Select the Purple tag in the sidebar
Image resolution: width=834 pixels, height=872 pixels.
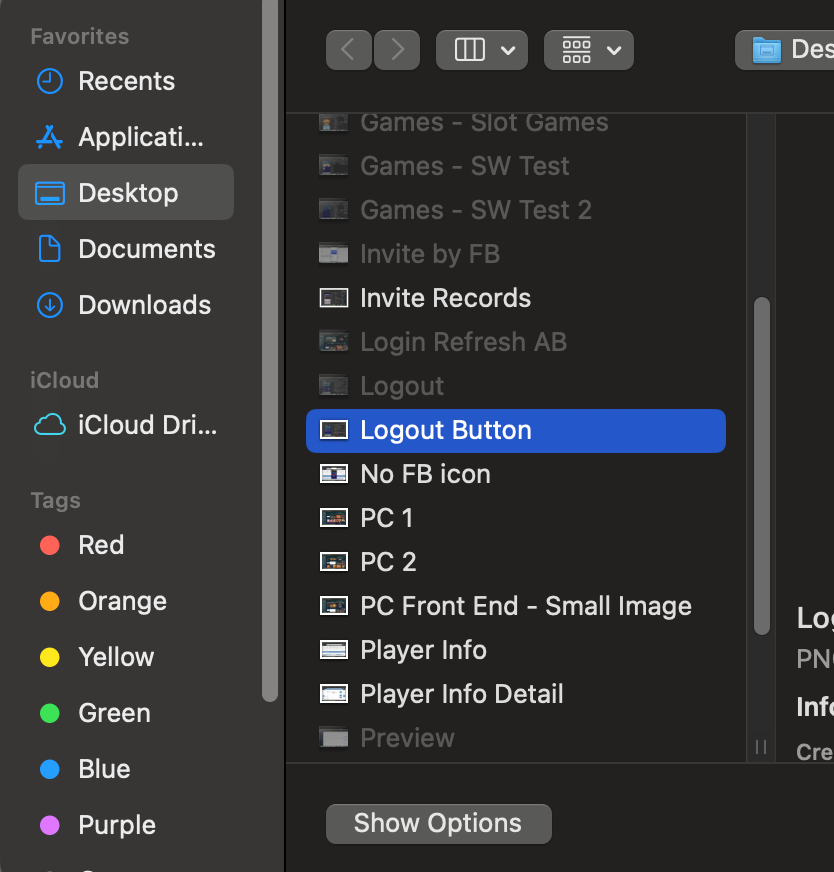117,825
